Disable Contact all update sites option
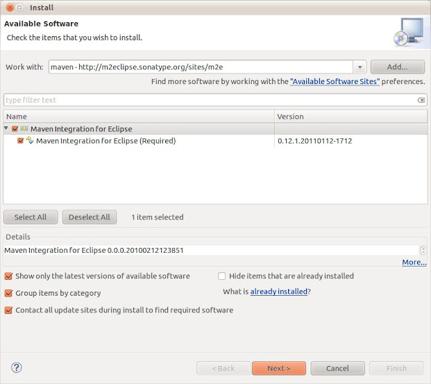Screen dimensions: 431x384 point(9,310)
